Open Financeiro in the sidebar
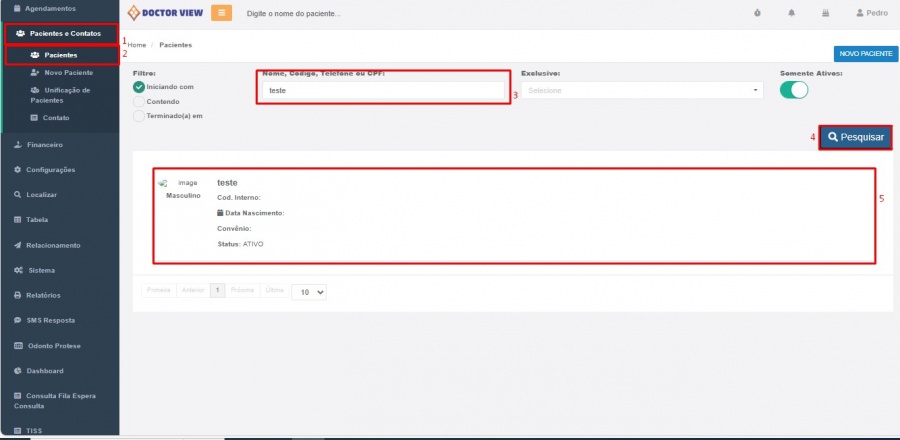 (x=45, y=144)
